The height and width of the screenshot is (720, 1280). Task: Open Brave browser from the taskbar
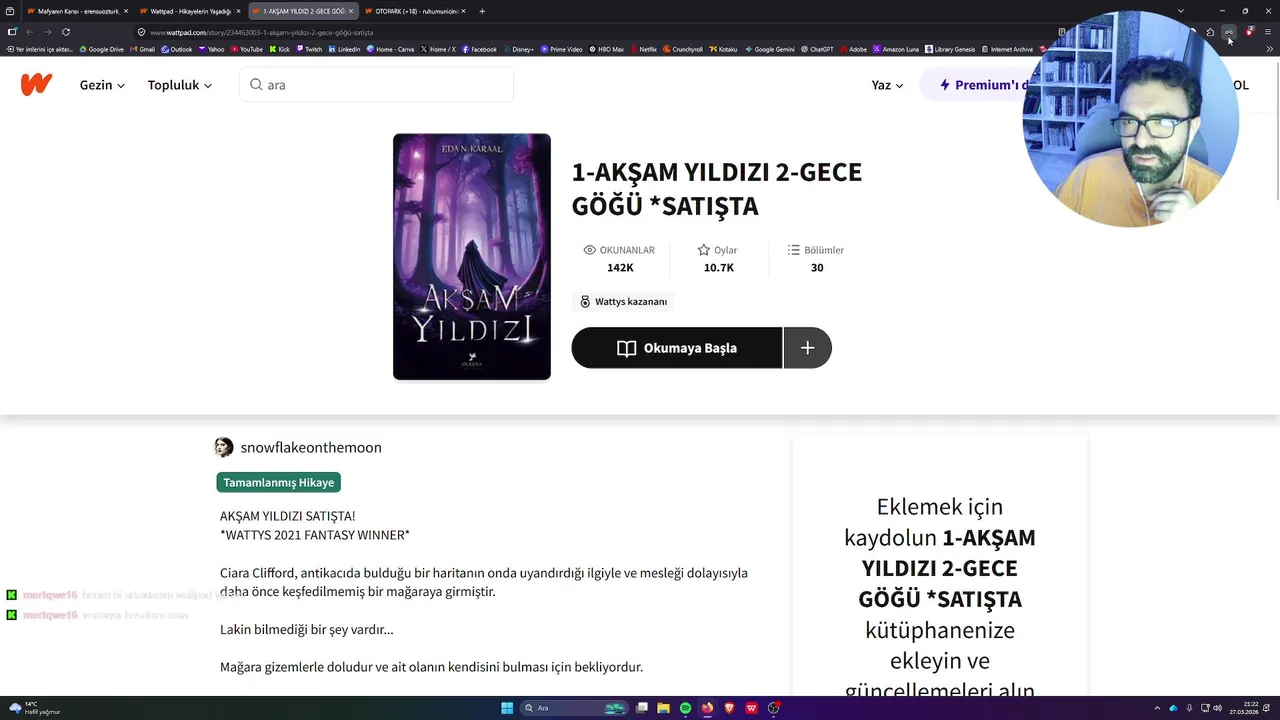click(729, 708)
